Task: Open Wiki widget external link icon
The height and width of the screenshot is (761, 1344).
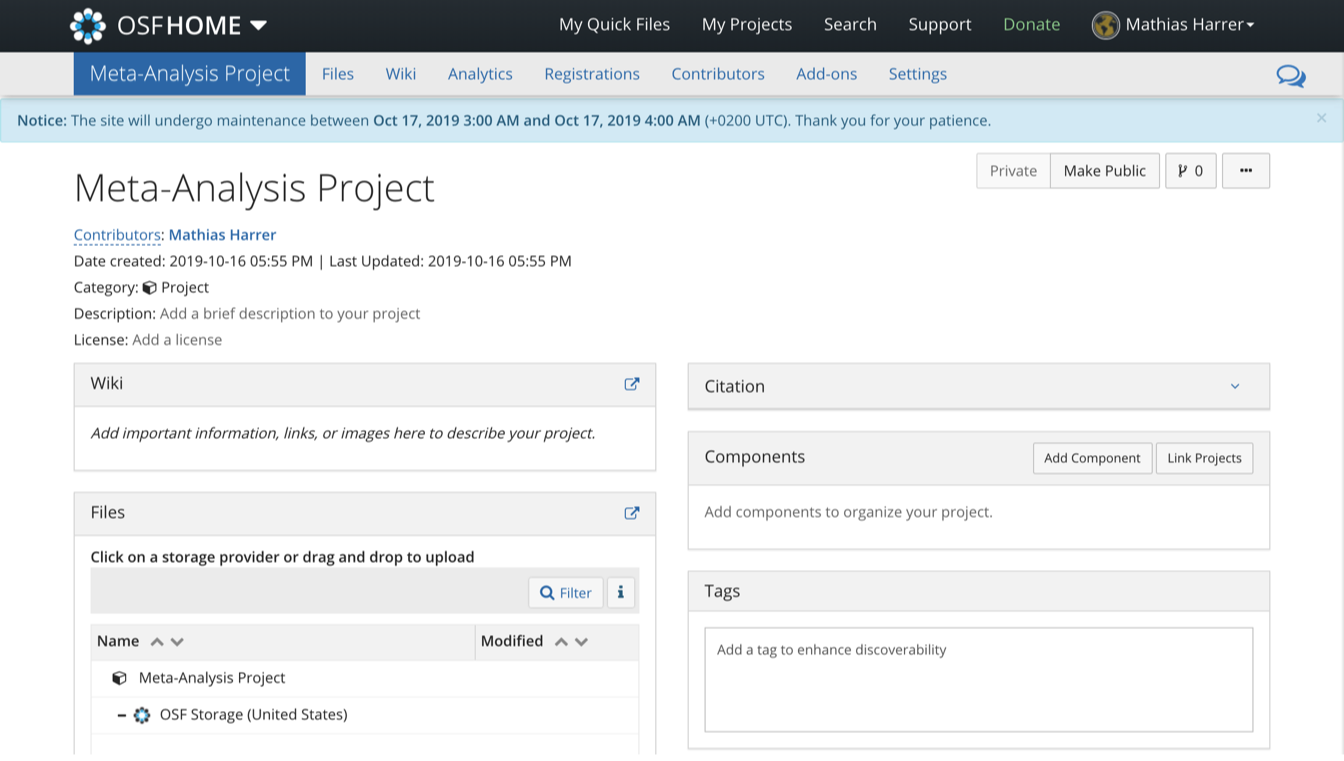Action: tap(631, 384)
